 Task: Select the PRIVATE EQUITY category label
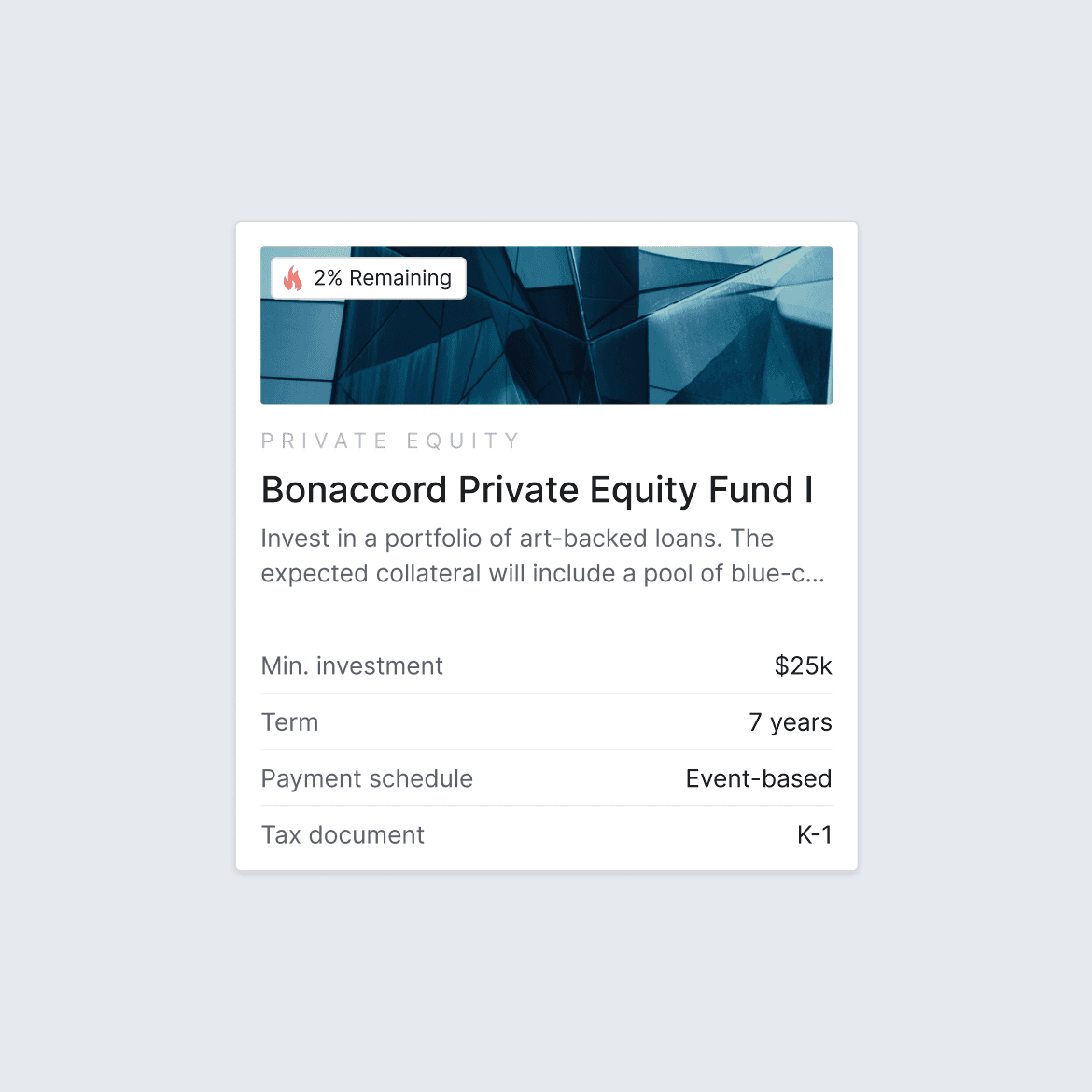(x=390, y=441)
